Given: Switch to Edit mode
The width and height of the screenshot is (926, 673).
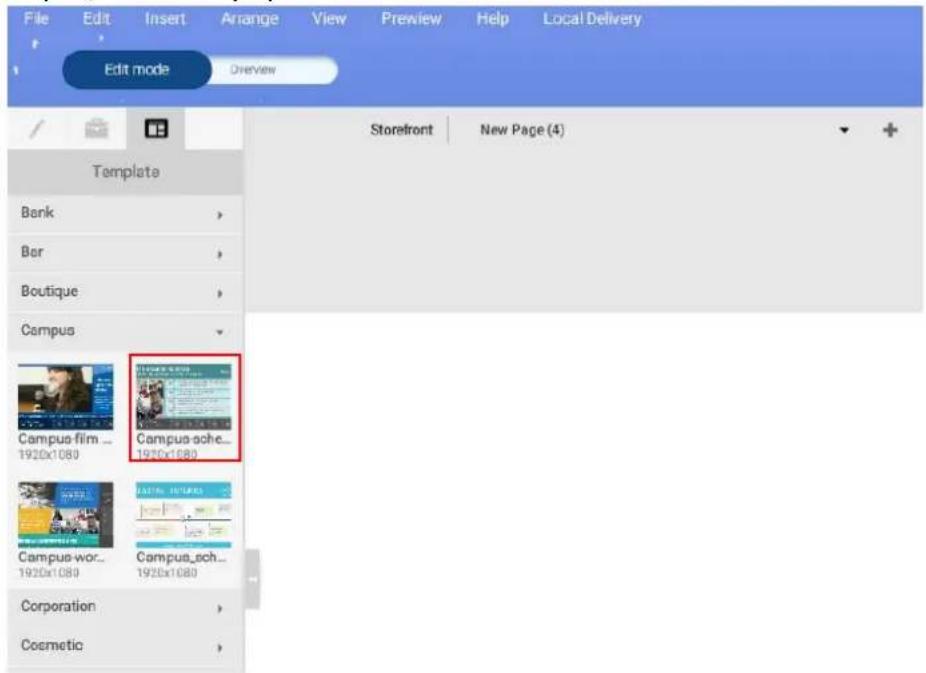Looking at the screenshot, I should tap(136, 70).
